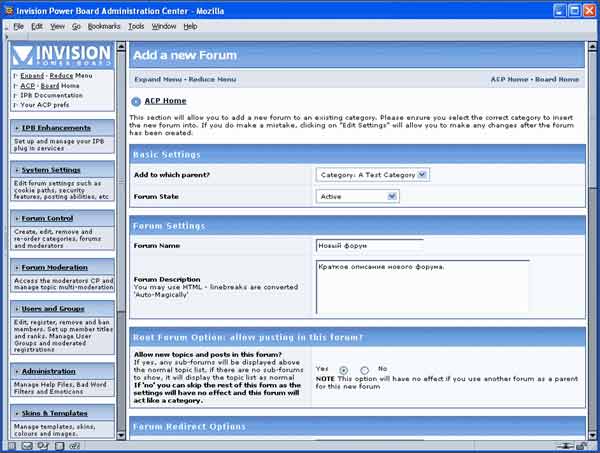Click sidebar scrollbar up arrow

coord(121,47)
